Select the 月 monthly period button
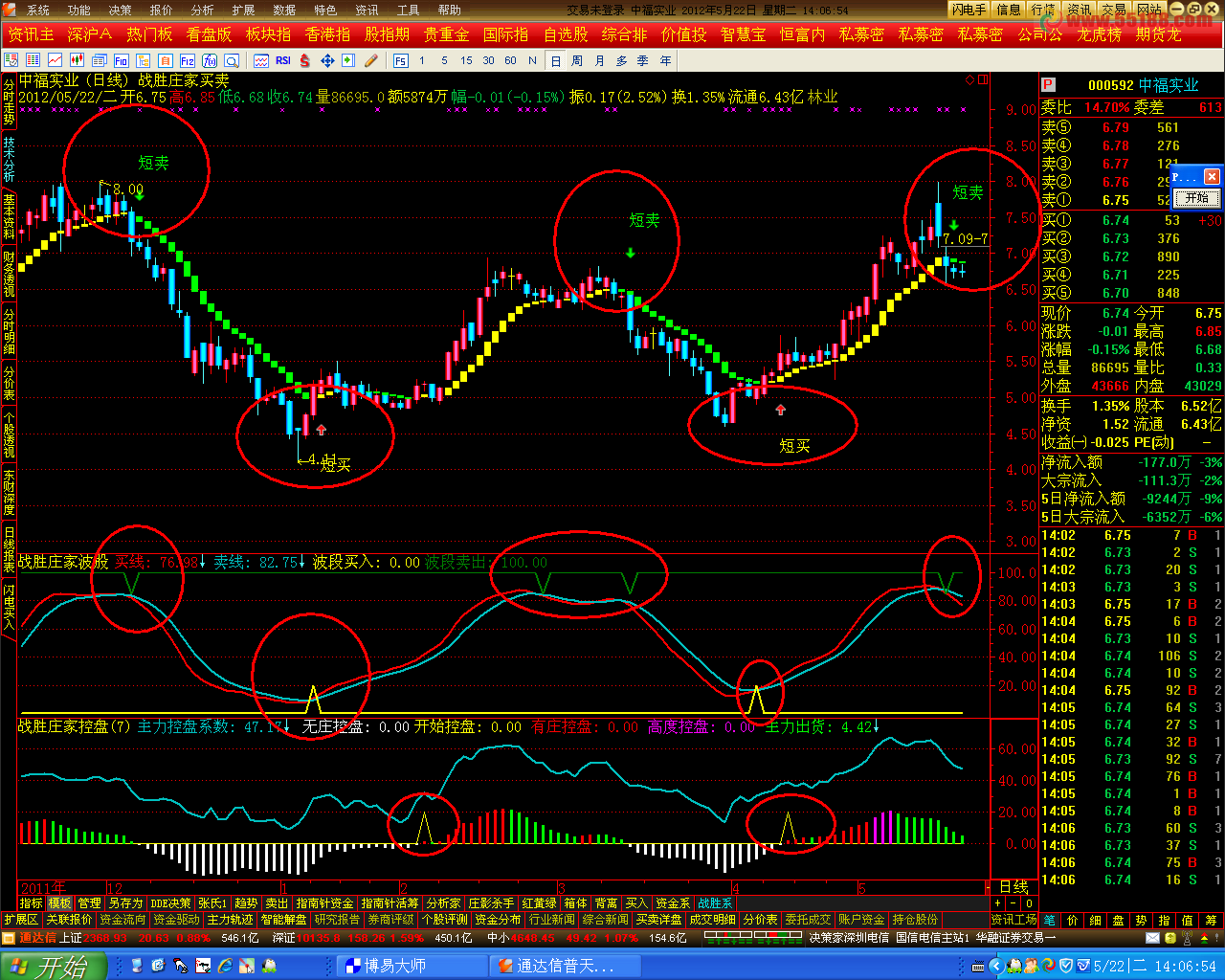Screen dimensions: 1225x980 coord(599,60)
